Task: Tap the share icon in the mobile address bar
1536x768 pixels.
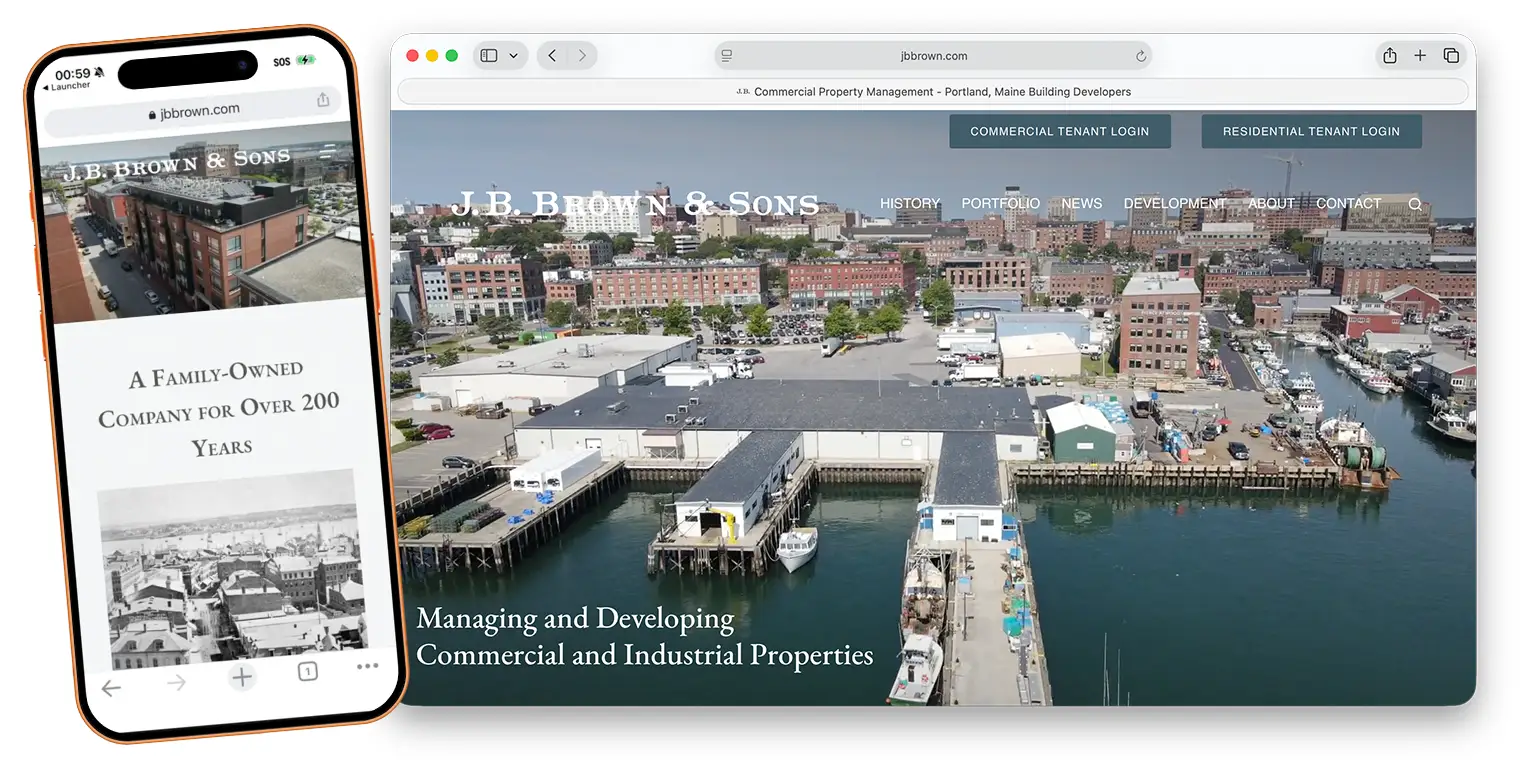Action: (322, 101)
